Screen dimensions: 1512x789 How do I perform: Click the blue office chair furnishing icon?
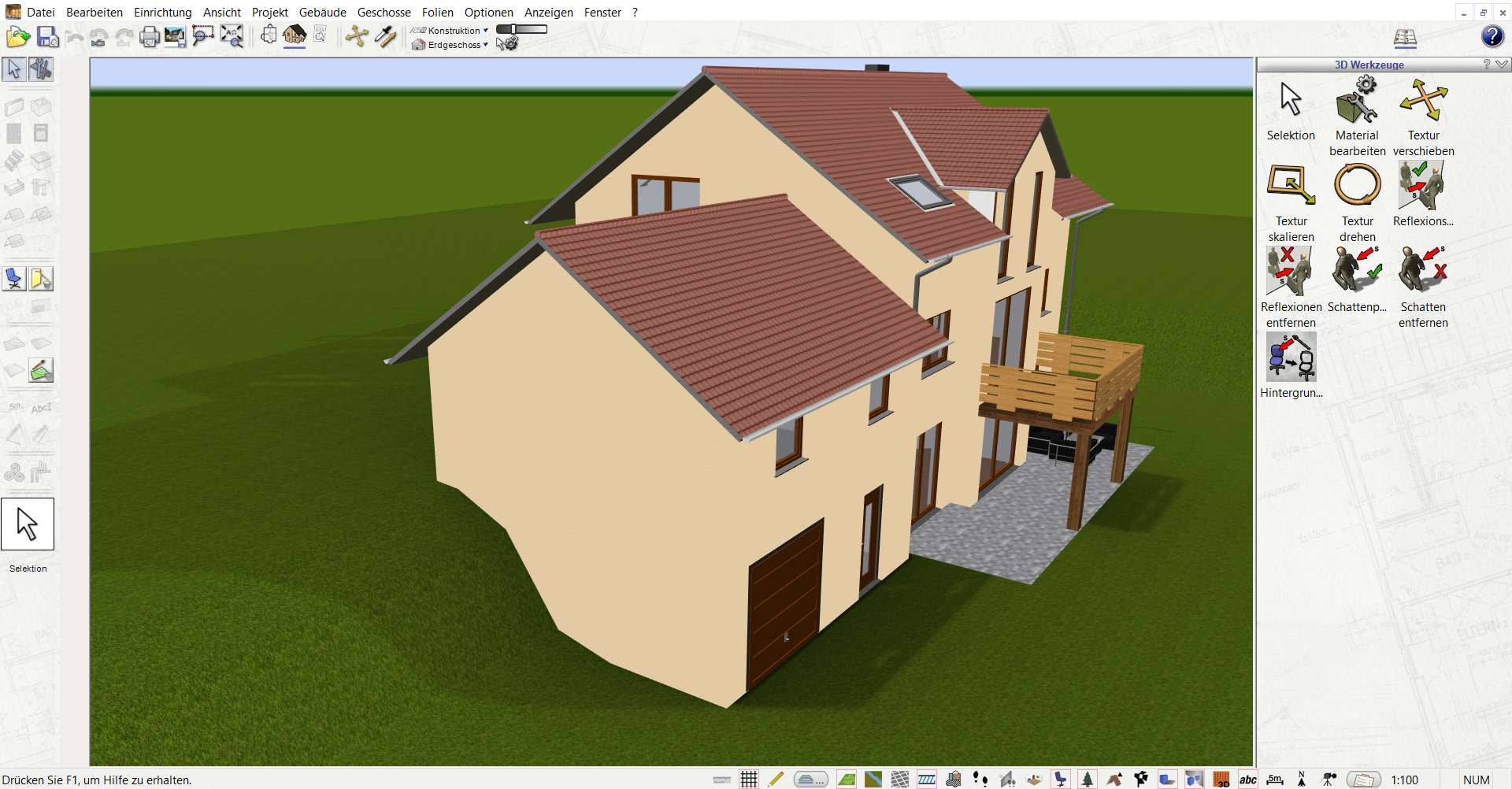pyautogui.click(x=14, y=279)
